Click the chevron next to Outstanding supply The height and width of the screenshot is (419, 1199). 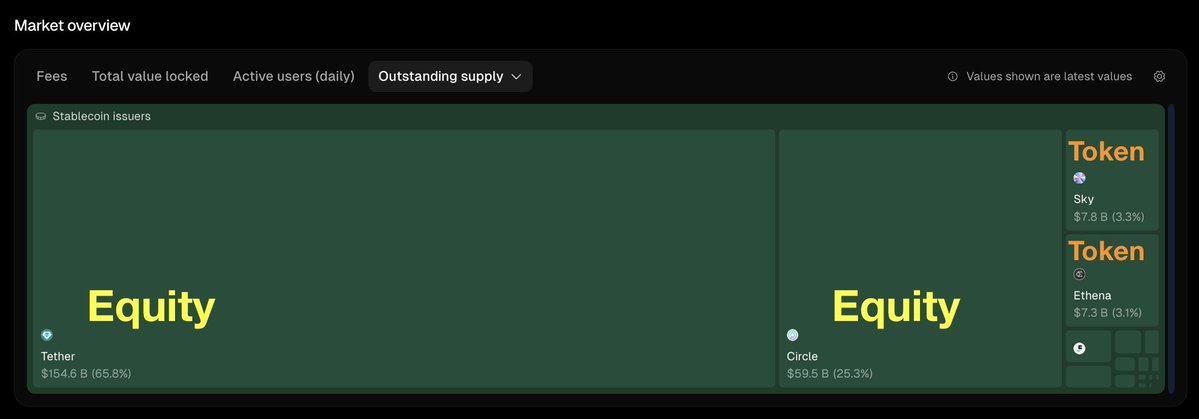[x=516, y=76]
